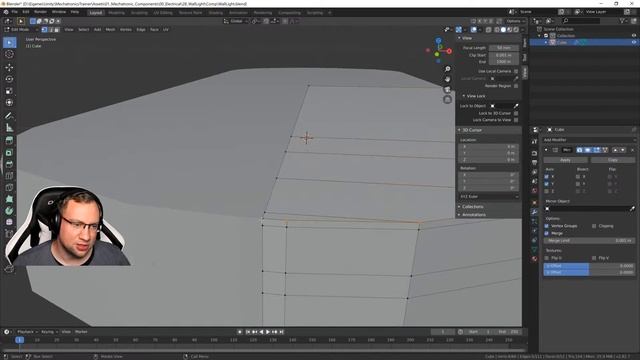
Task: Uncheck mirror Axis X checkbox
Action: [x=547, y=177]
